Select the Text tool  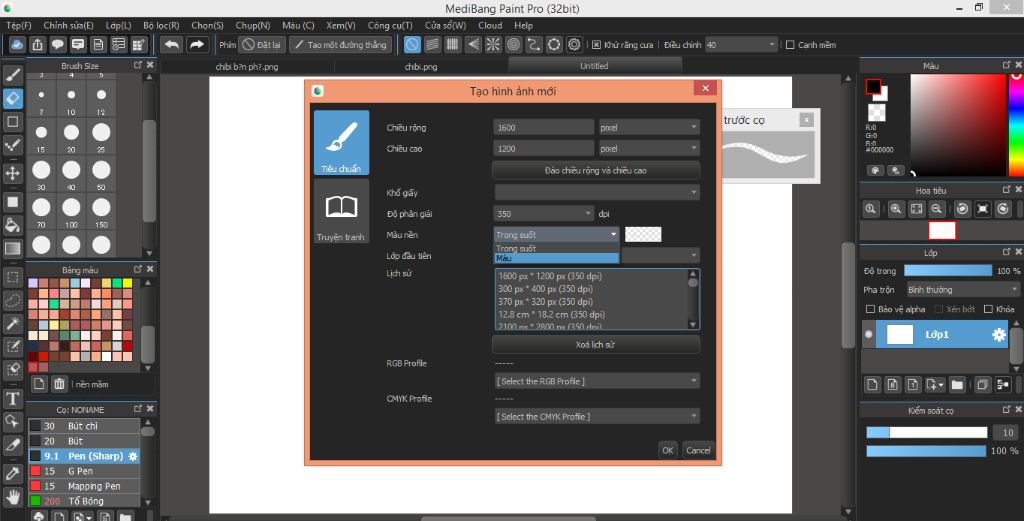point(12,399)
